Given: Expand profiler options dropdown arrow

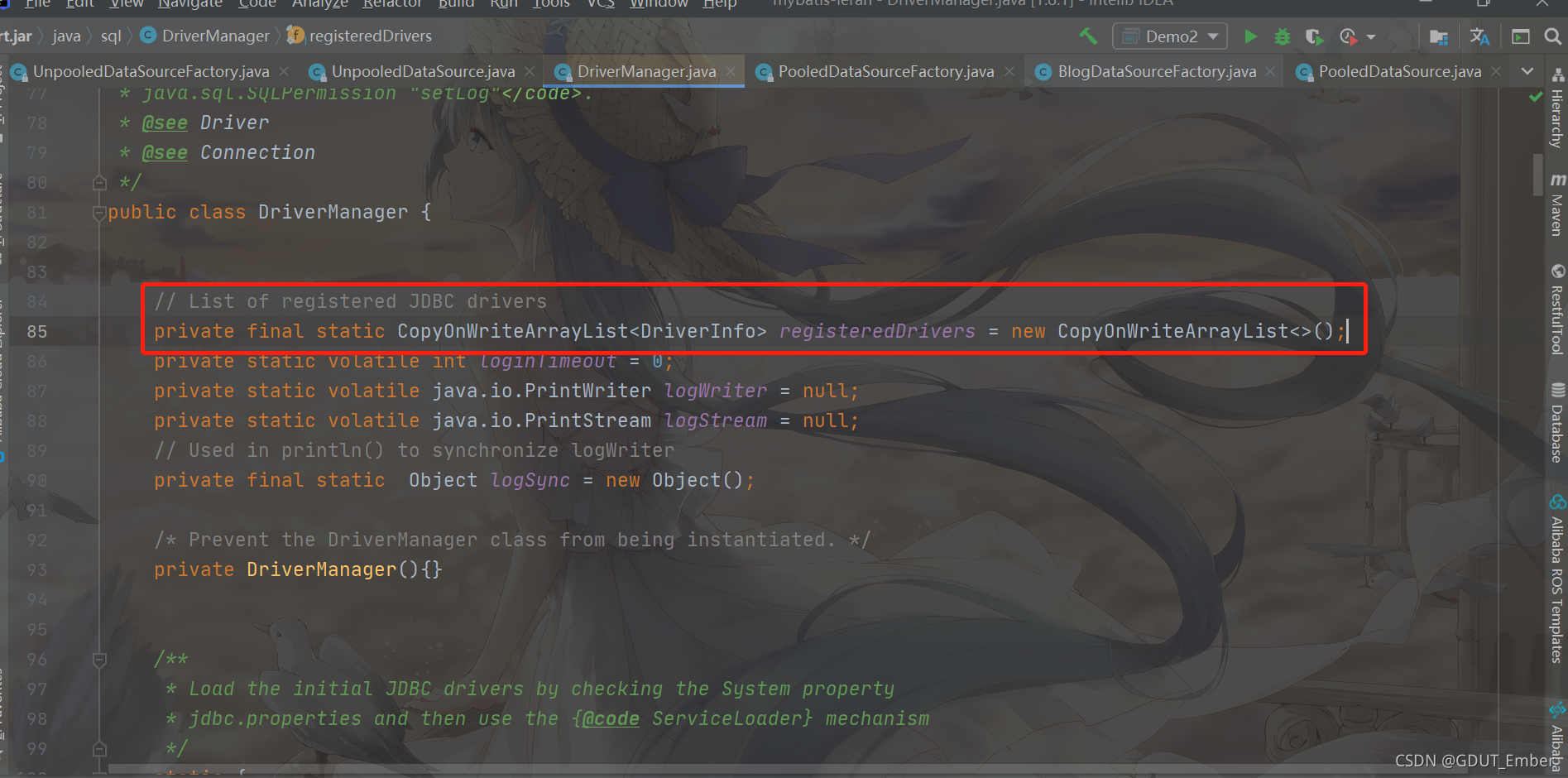Looking at the screenshot, I should (1371, 37).
